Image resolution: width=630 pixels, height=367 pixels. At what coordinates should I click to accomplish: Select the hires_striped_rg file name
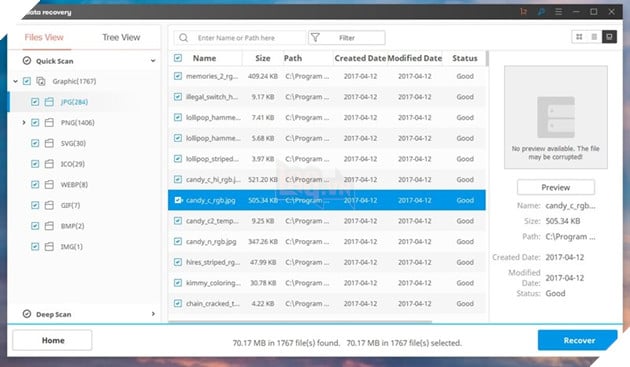coord(213,262)
